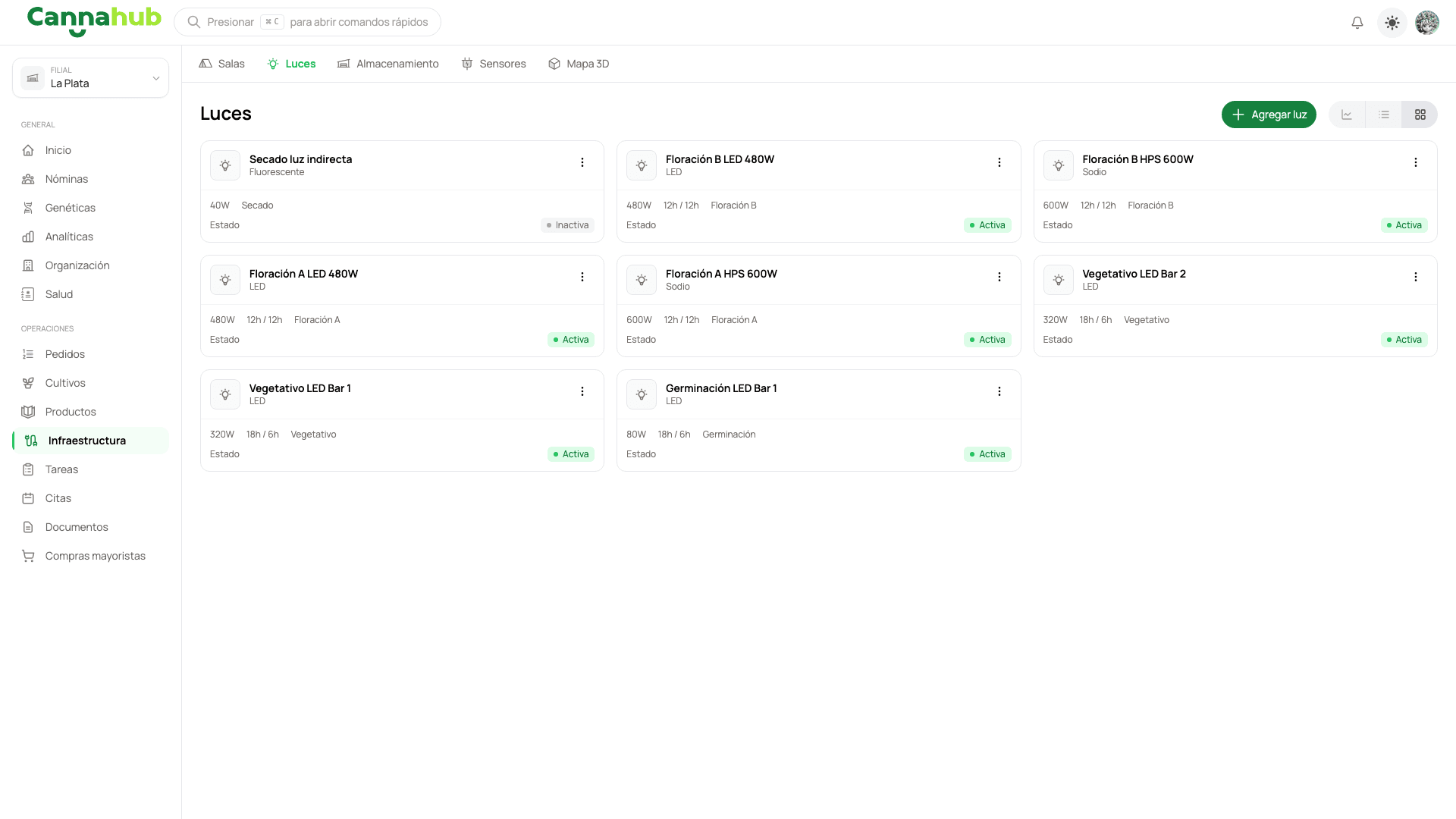The image size is (1456, 819).
Task: Open options menu for Germinación LED Bar 1
Action: (x=999, y=391)
